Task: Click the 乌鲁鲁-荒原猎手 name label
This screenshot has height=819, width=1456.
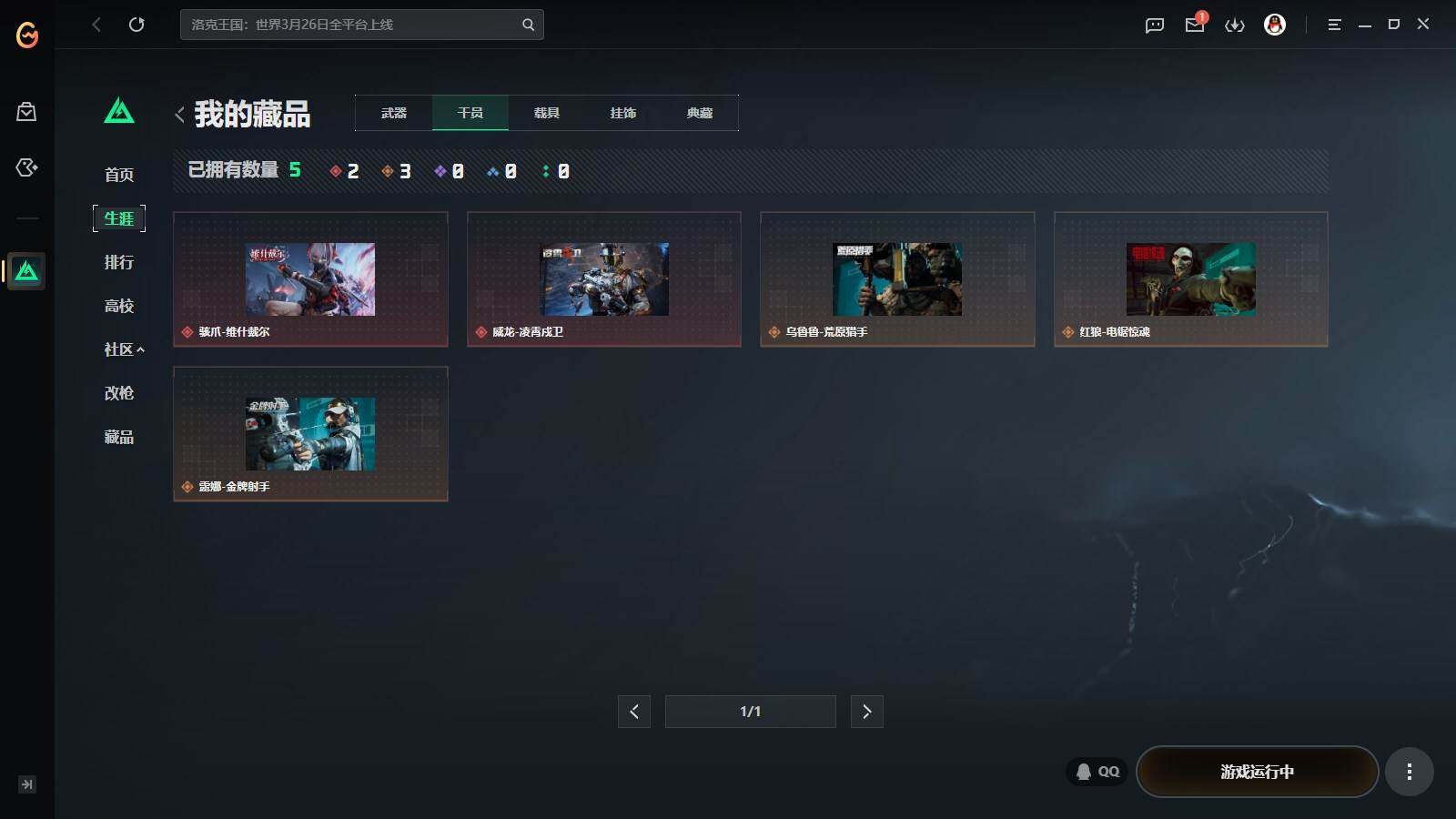Action: click(826, 332)
